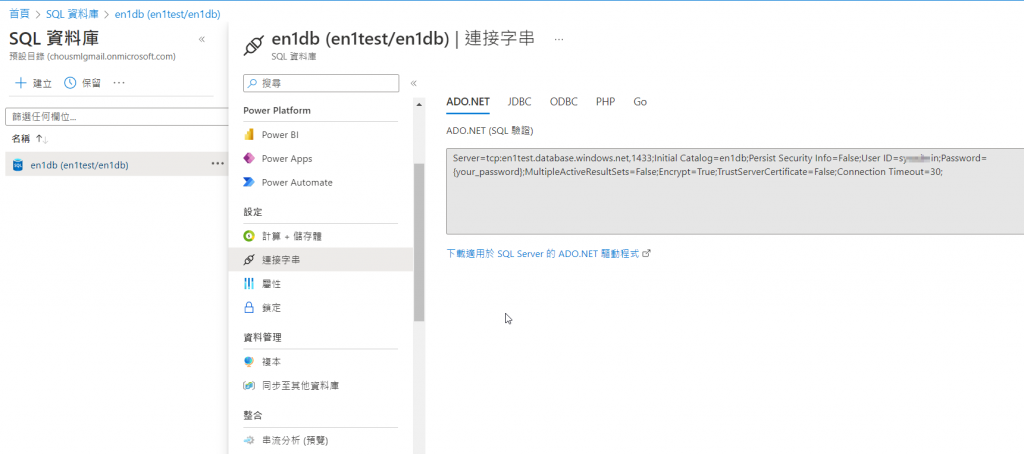Click the compute and storage icon
This screenshot has height=454, width=1024.
[249, 236]
